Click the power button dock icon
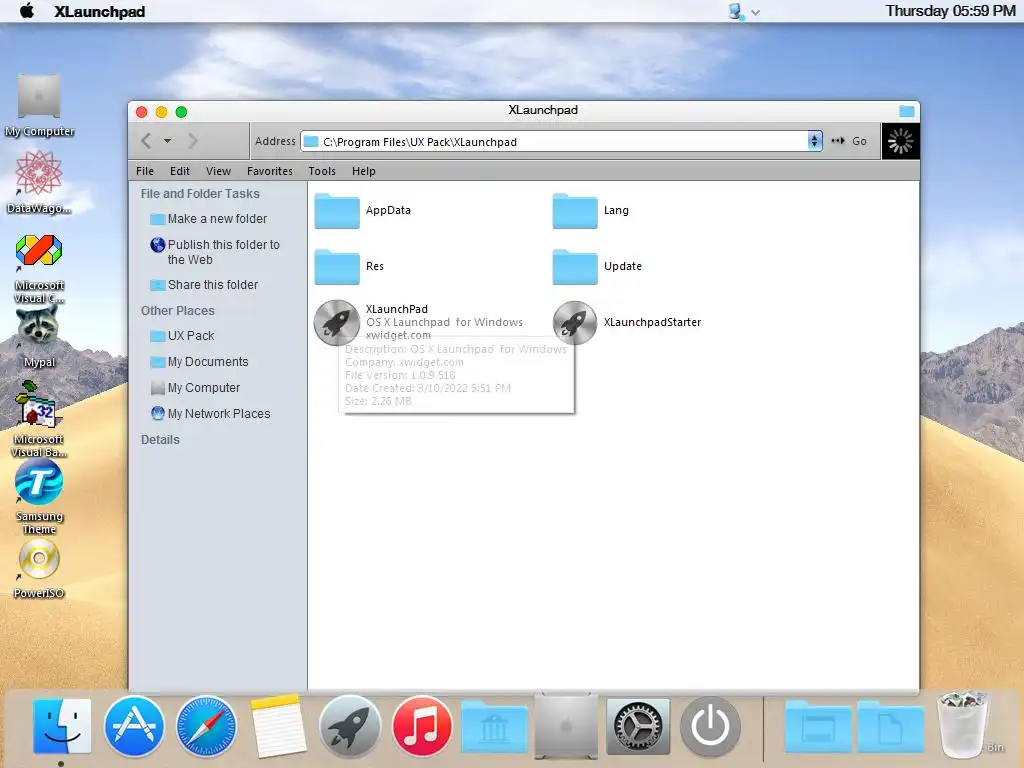 click(x=710, y=726)
